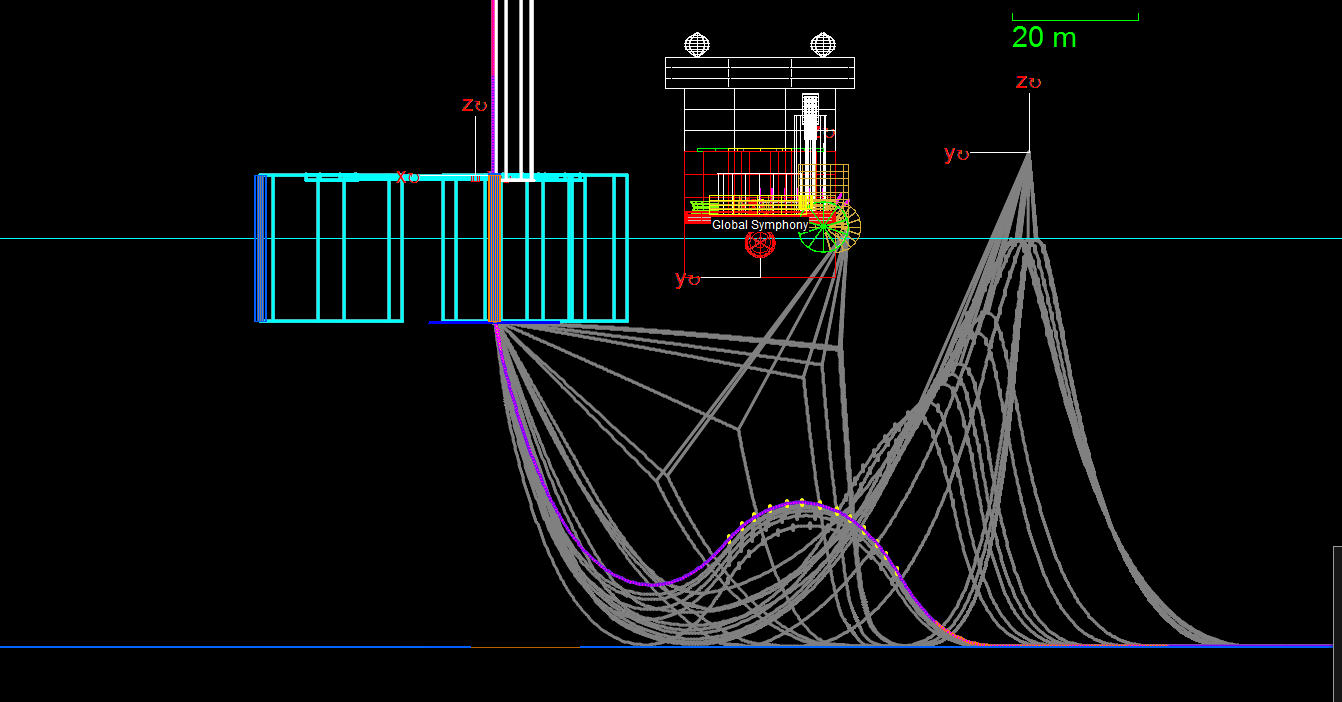Select the blue striped column at the platform's left edge
This screenshot has height=702, width=1342.
pos(261,248)
